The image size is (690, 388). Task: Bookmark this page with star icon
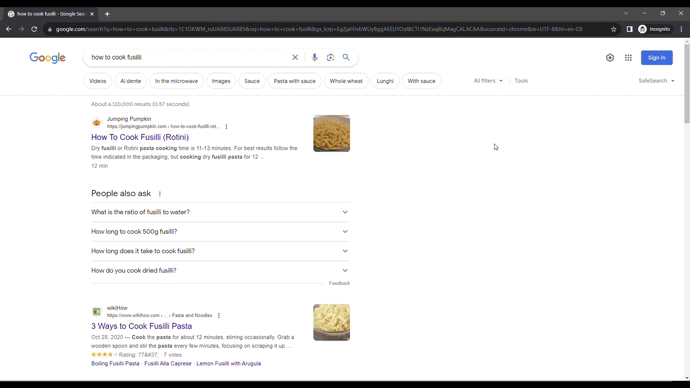(x=613, y=29)
